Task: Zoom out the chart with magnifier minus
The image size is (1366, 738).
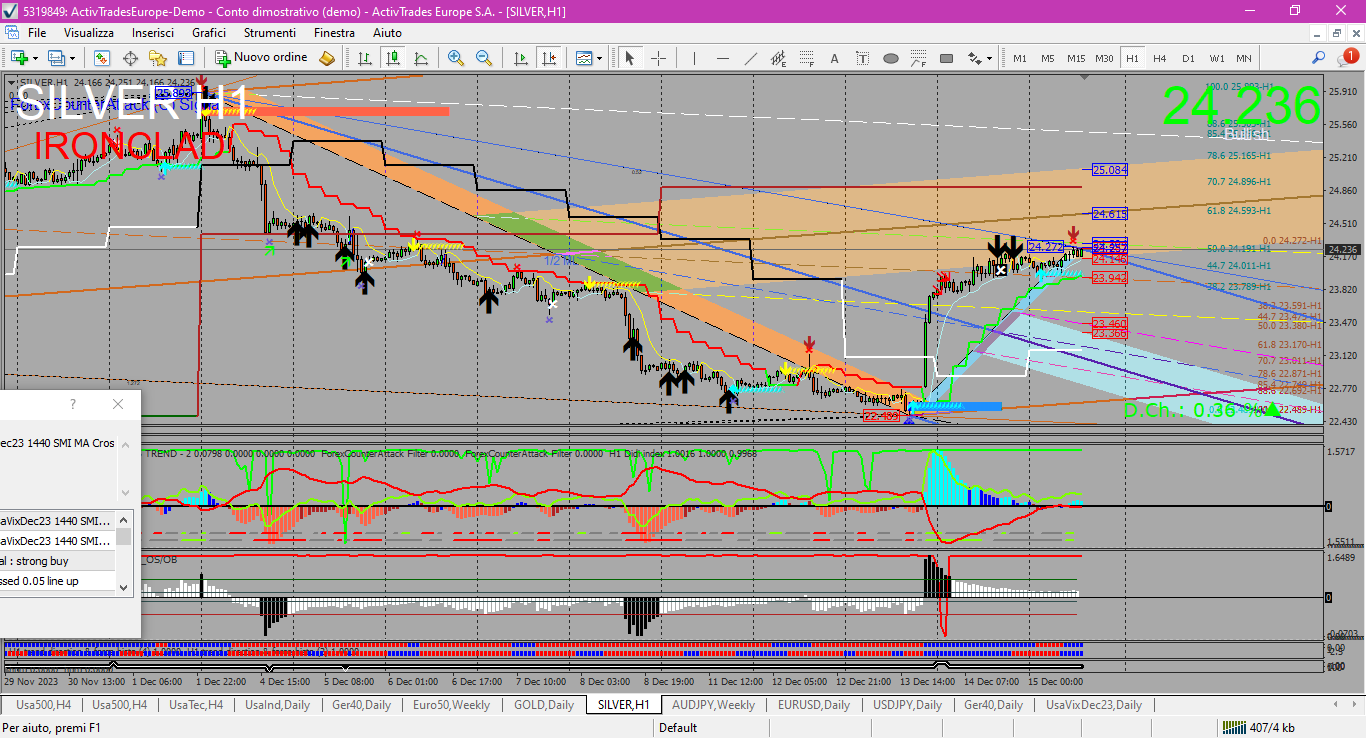Action: (484, 58)
